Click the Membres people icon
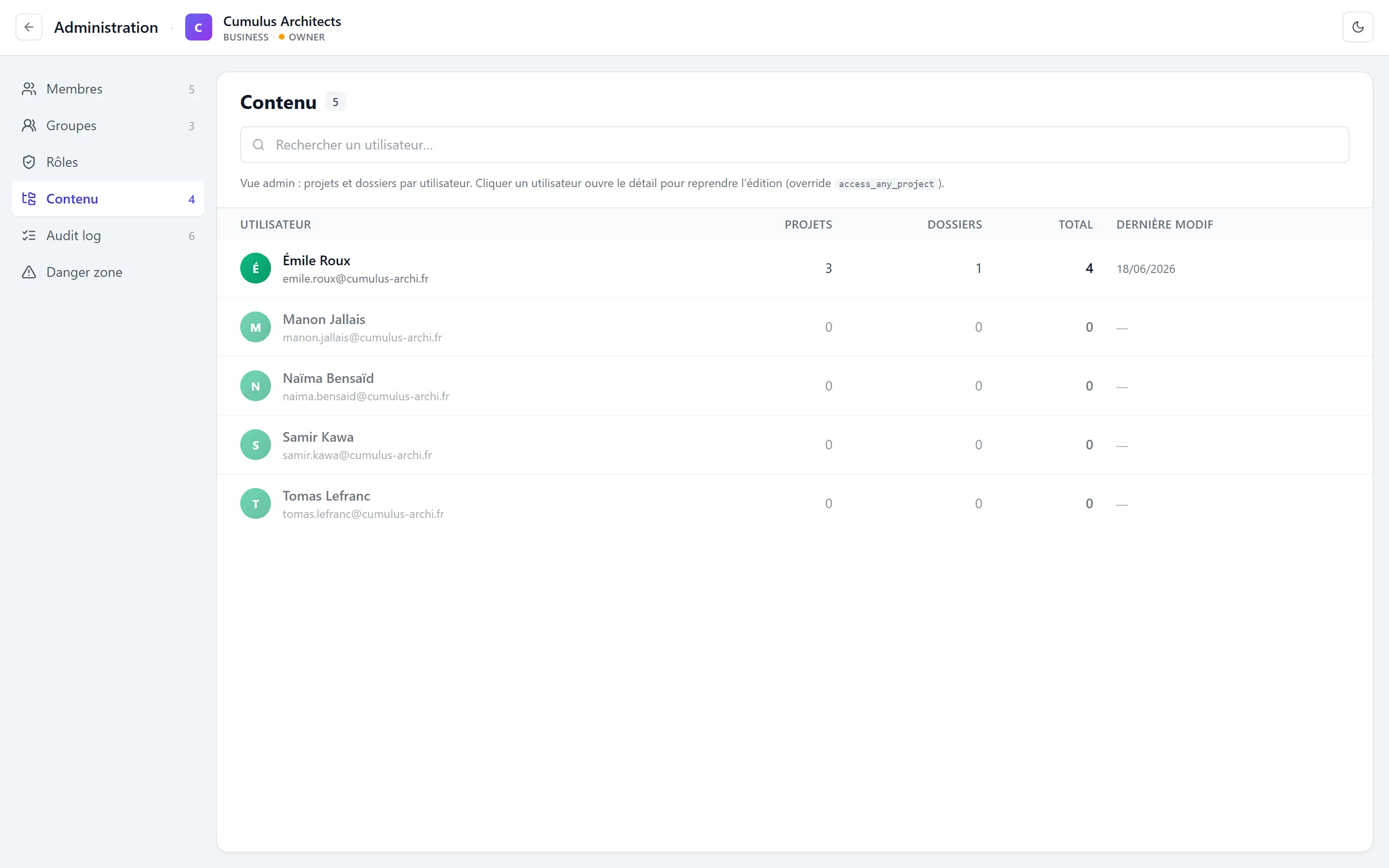This screenshot has width=1389, height=868. coord(29,89)
